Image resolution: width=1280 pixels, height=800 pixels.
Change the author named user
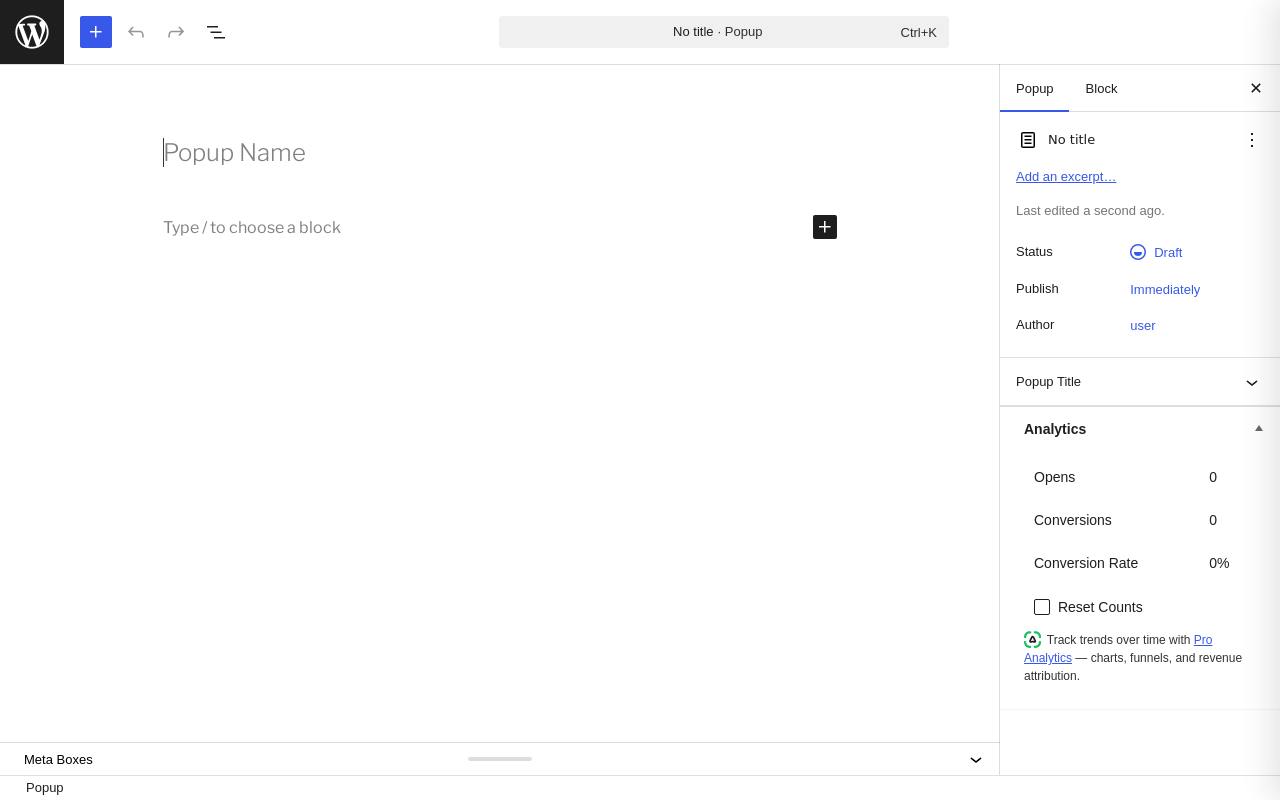pos(1143,326)
